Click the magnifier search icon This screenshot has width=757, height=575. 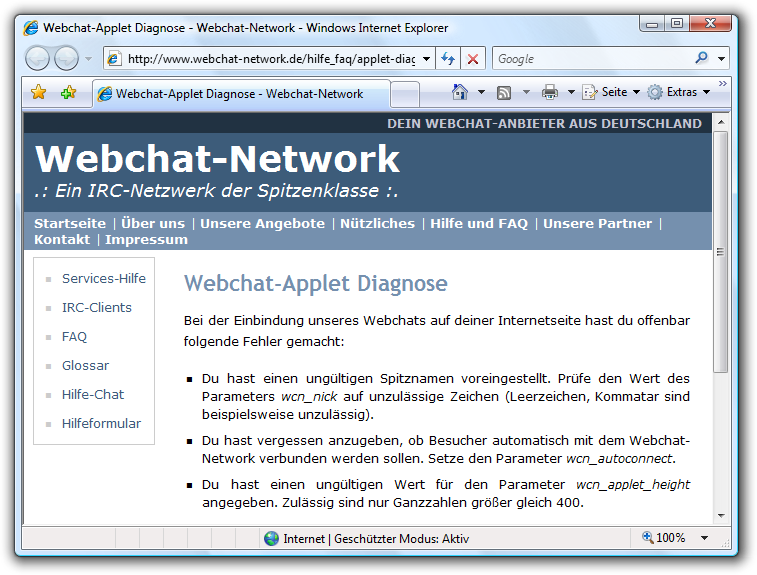[x=701, y=58]
